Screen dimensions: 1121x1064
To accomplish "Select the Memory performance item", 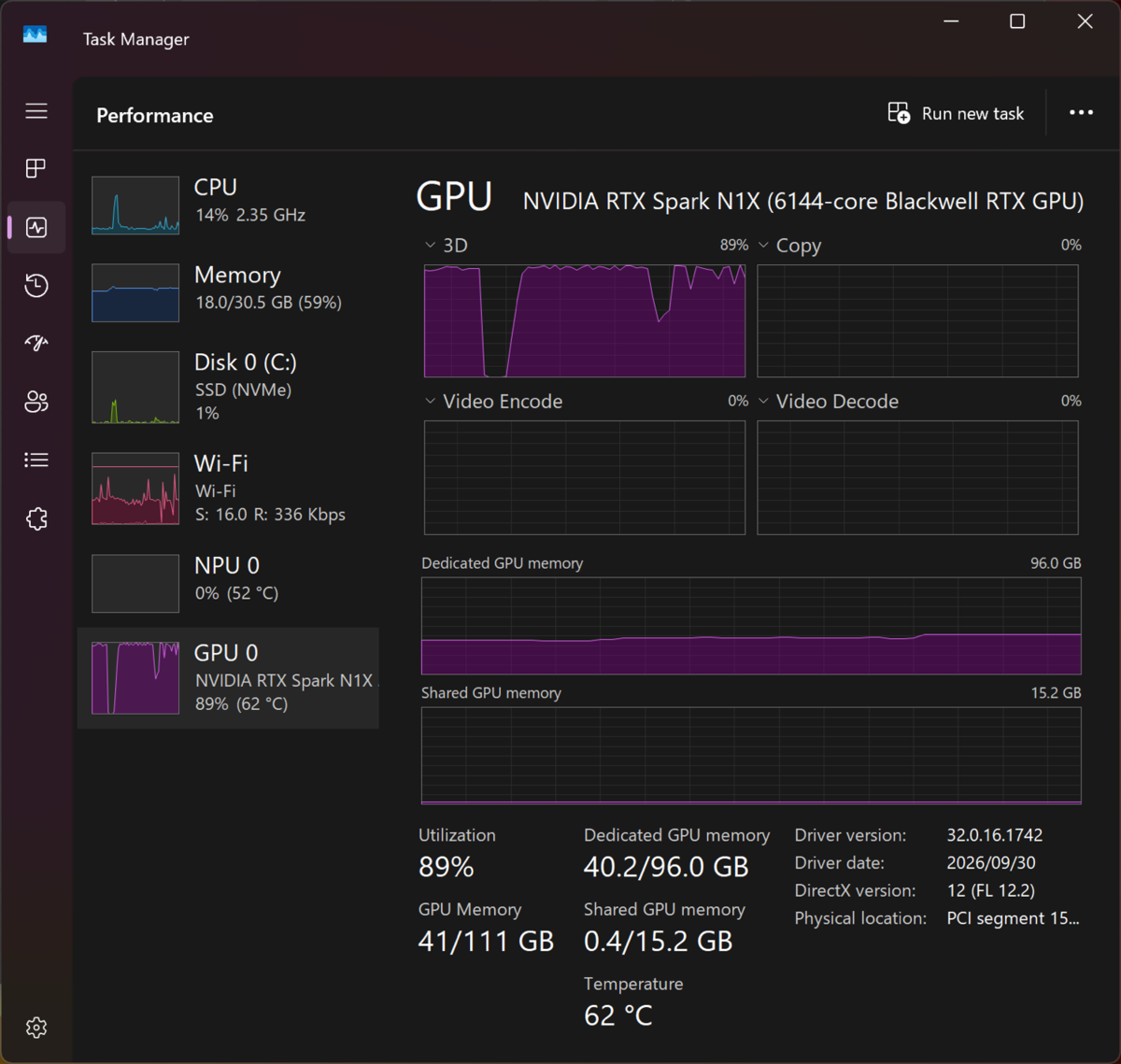I will (228, 291).
